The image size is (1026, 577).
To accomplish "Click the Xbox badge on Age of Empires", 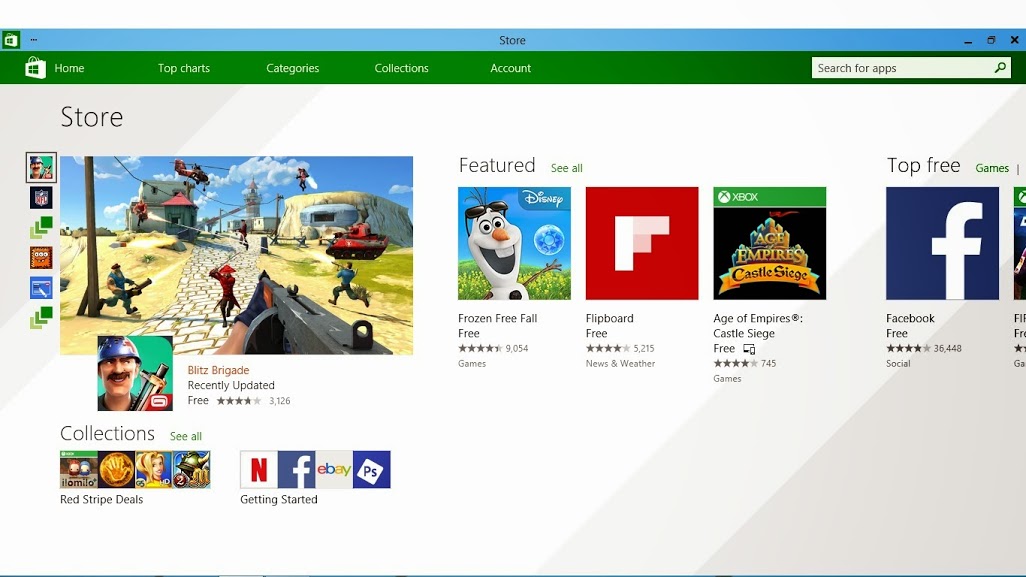I will 770,197.
